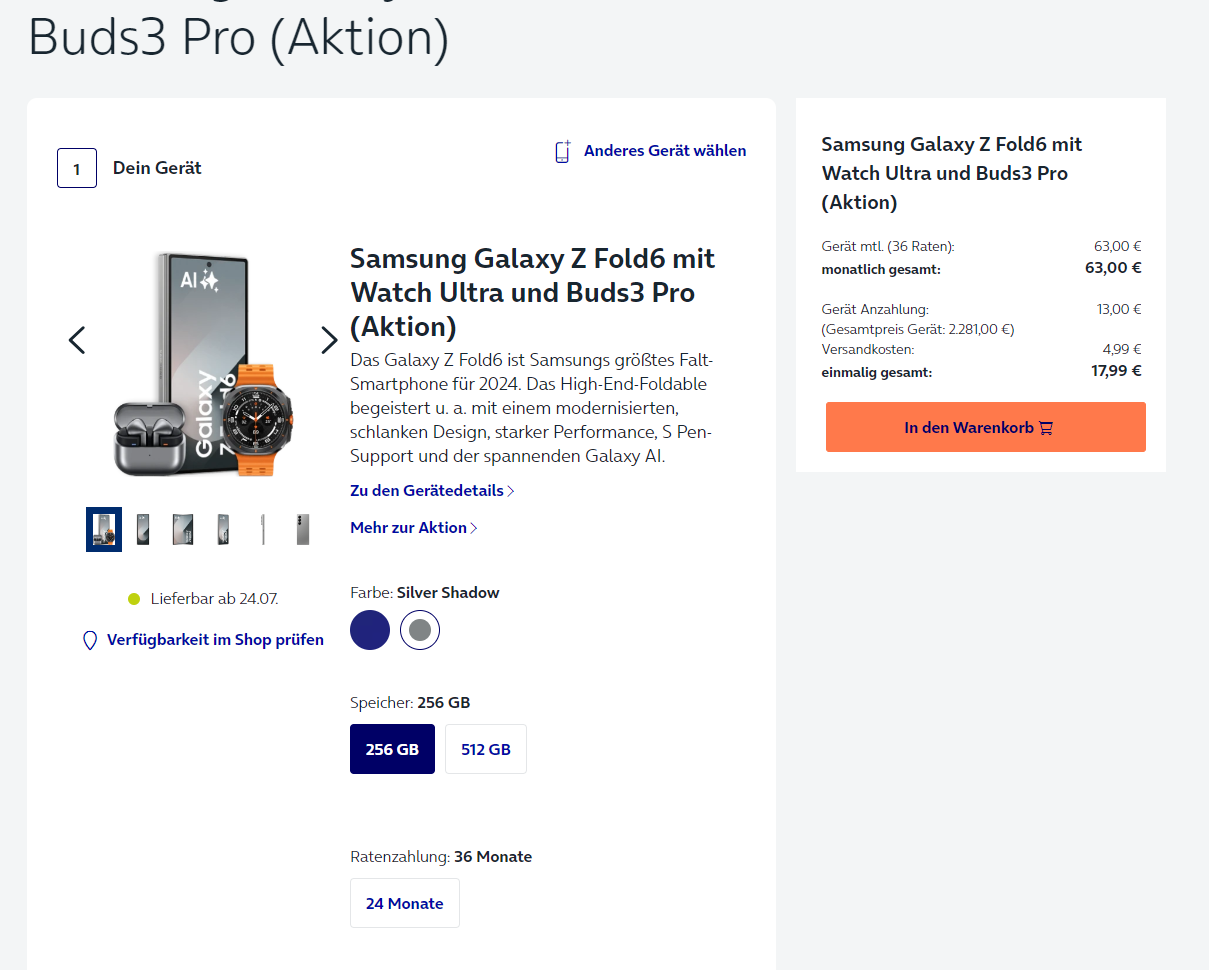
Task: Choose 256 GB storage option
Action: [392, 749]
